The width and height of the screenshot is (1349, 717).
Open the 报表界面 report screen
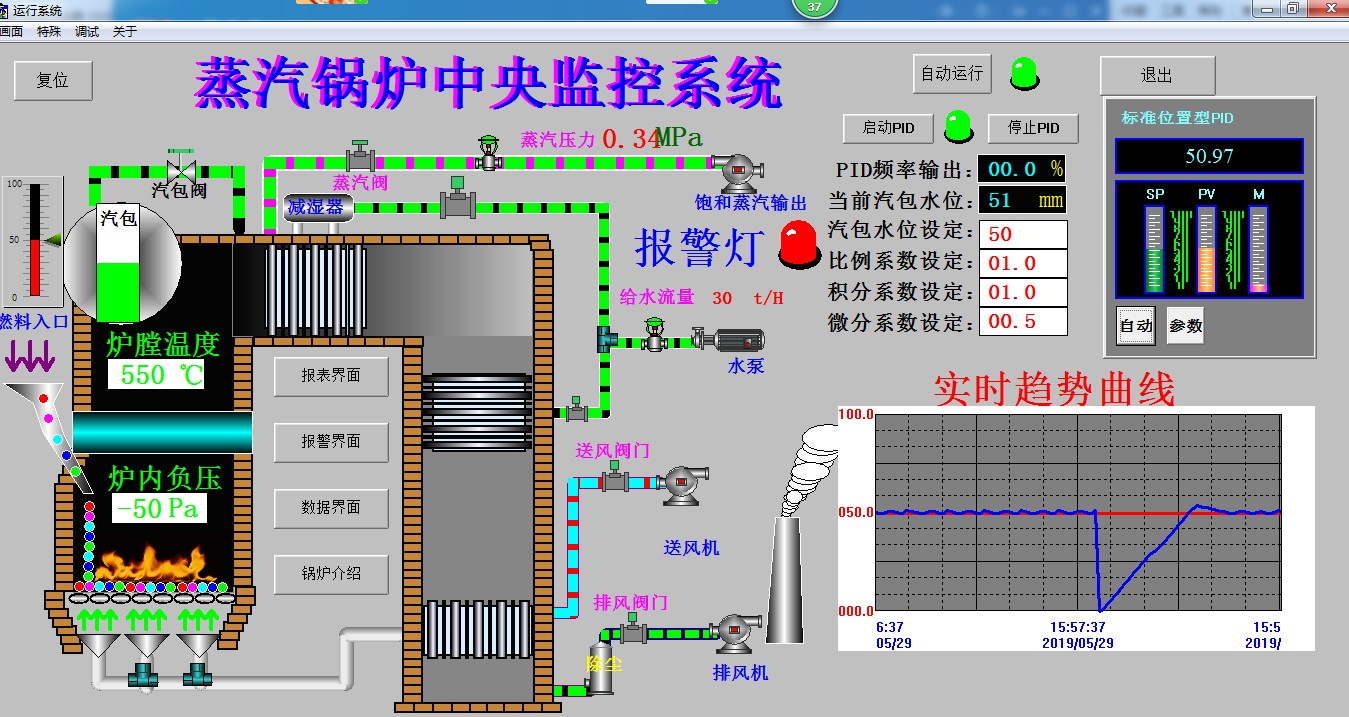[x=331, y=376]
